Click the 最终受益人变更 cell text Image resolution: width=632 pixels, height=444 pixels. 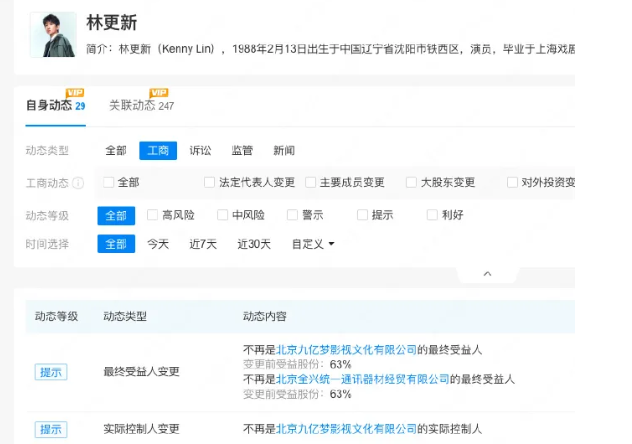point(141,371)
